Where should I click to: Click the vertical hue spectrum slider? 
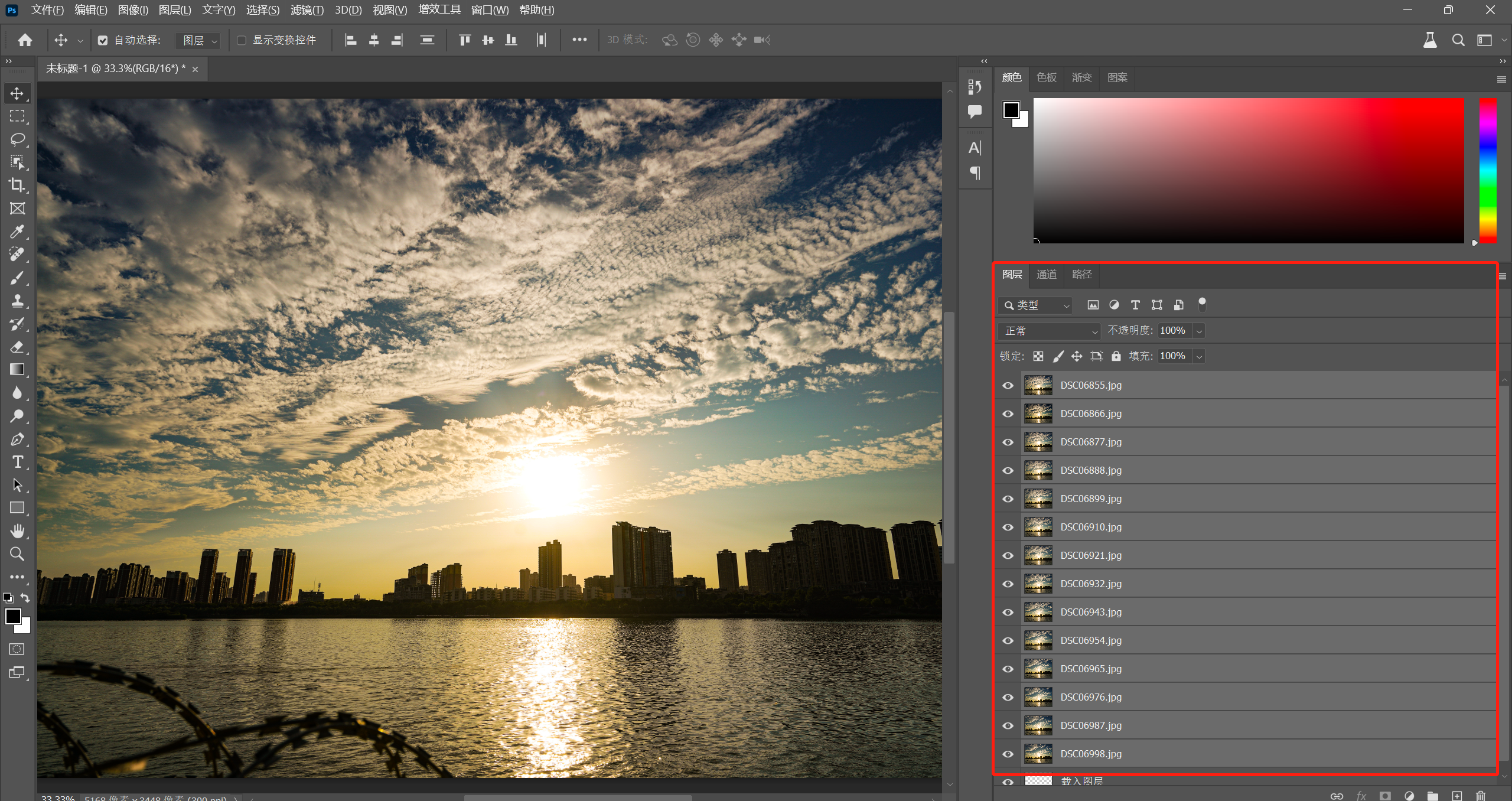pyautogui.click(x=1487, y=170)
